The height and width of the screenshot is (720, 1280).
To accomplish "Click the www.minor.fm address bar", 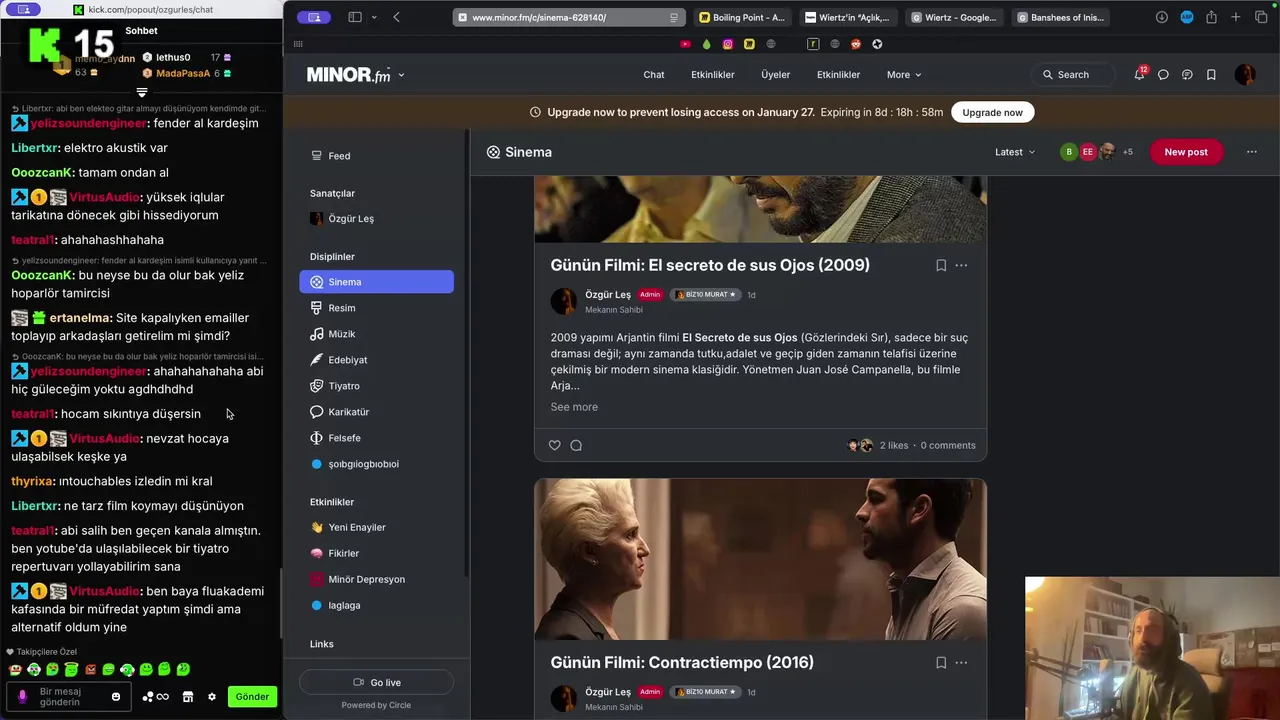I will pyautogui.click(x=567, y=17).
